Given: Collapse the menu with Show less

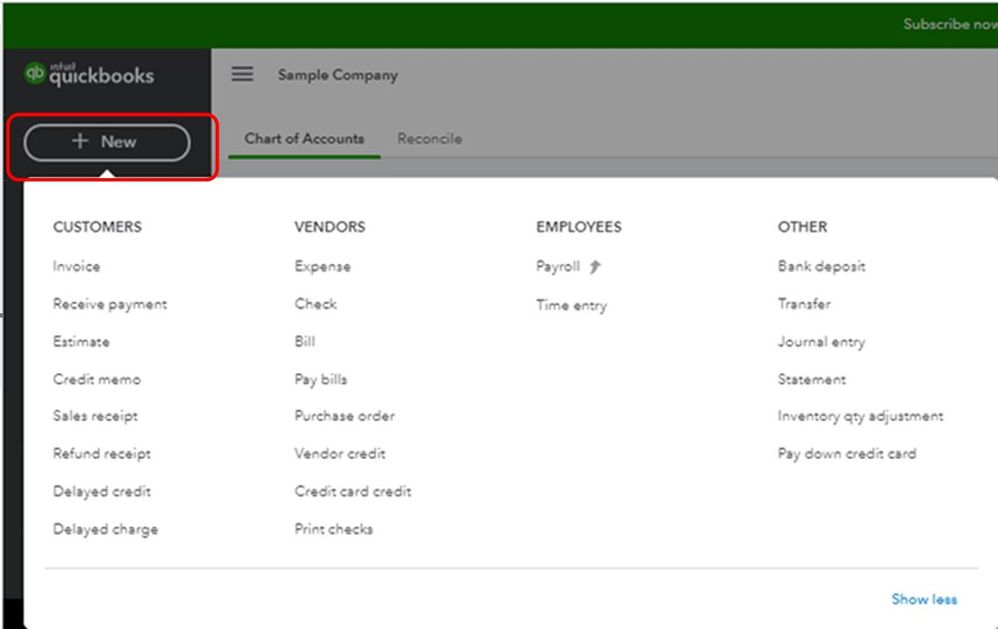Looking at the screenshot, I should click(x=923, y=599).
